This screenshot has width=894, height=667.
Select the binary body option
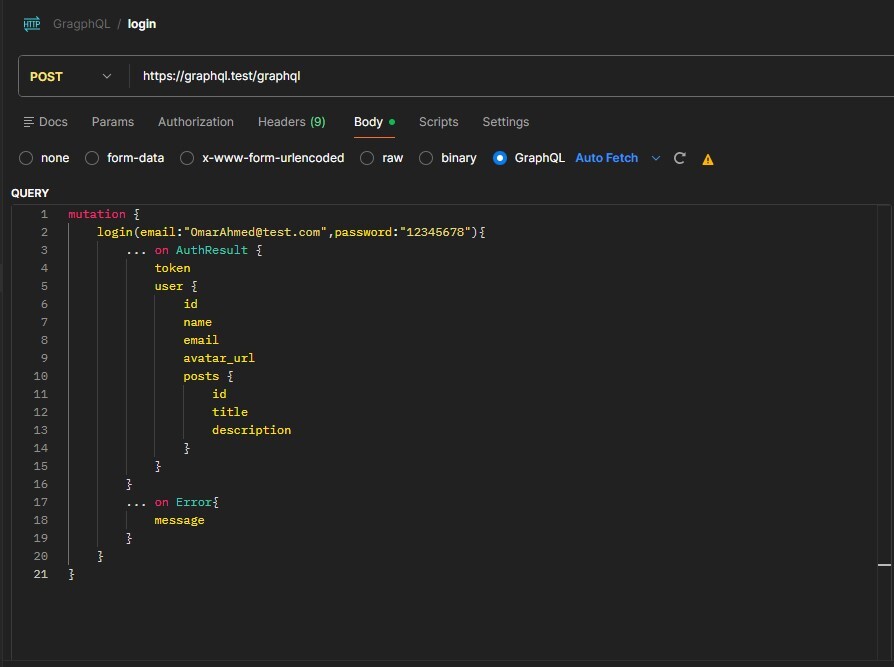click(426, 158)
